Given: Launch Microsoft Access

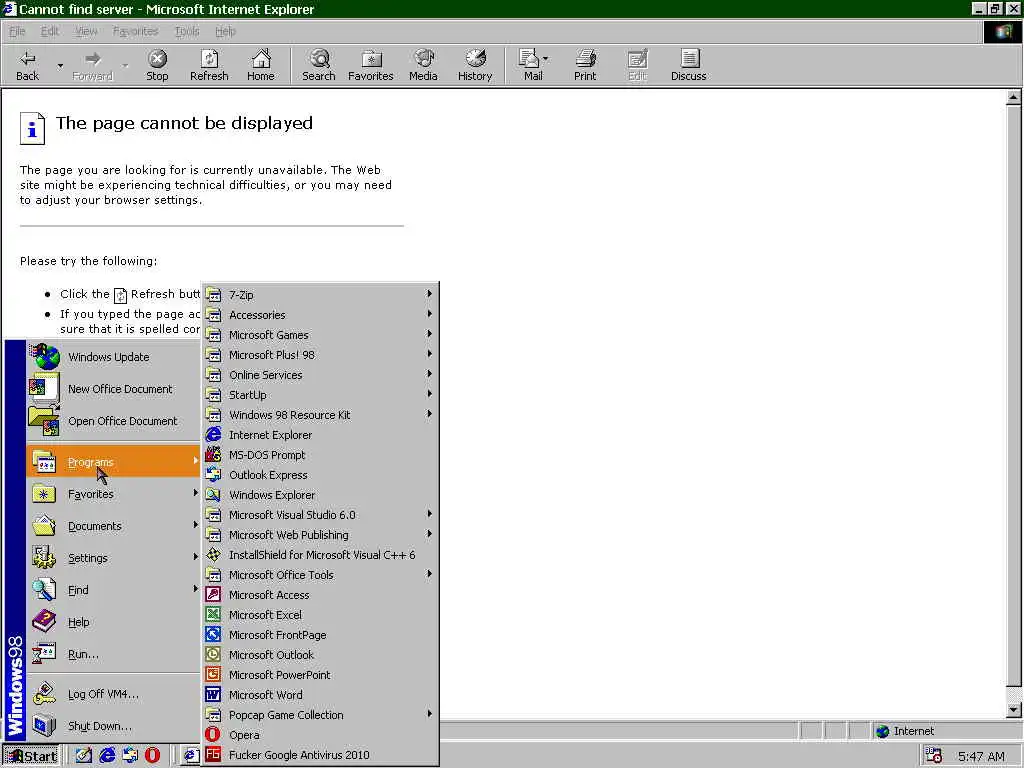Looking at the screenshot, I should [x=320, y=595].
